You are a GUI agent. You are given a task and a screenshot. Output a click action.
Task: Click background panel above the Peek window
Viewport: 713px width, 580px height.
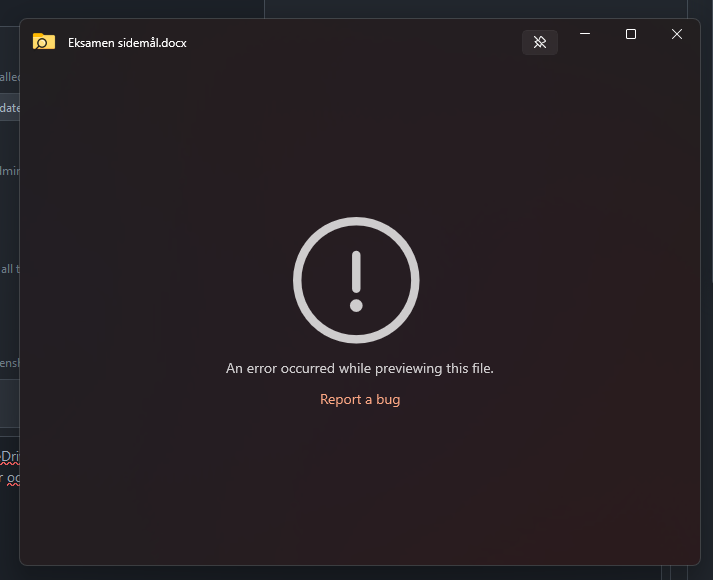(x=475, y=8)
